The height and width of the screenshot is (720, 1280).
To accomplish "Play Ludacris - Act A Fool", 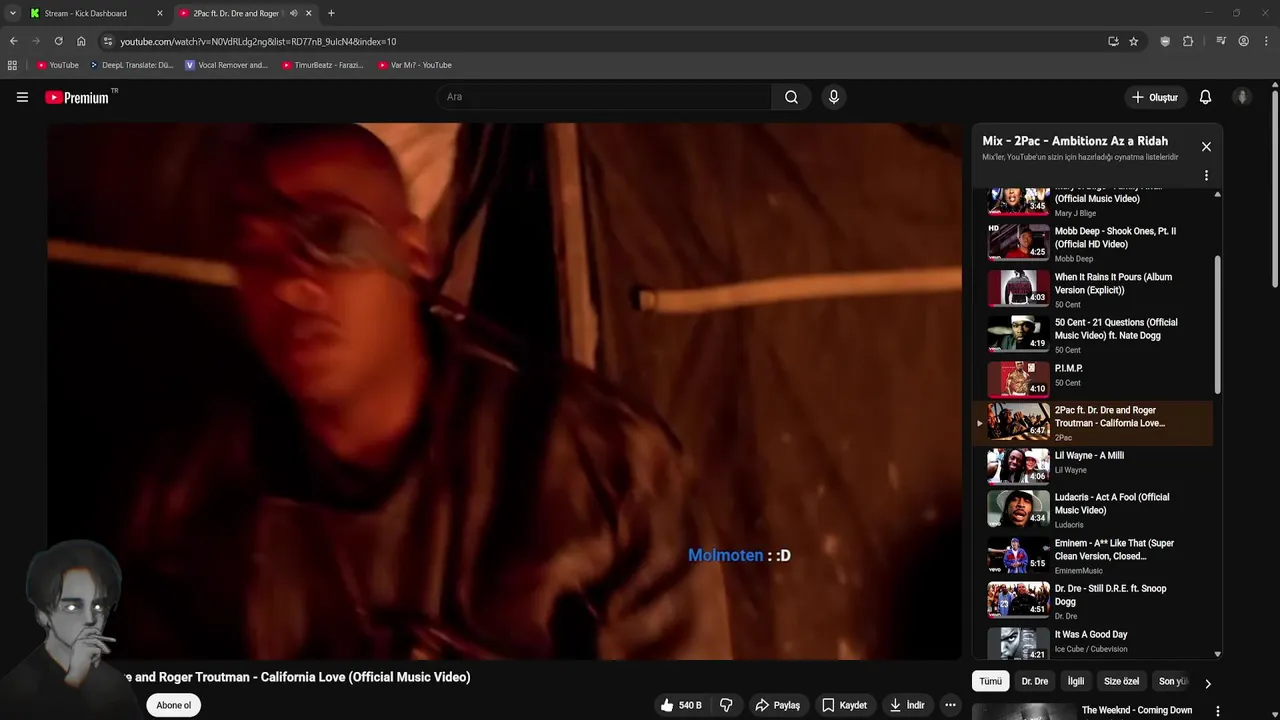I will coord(1092,509).
